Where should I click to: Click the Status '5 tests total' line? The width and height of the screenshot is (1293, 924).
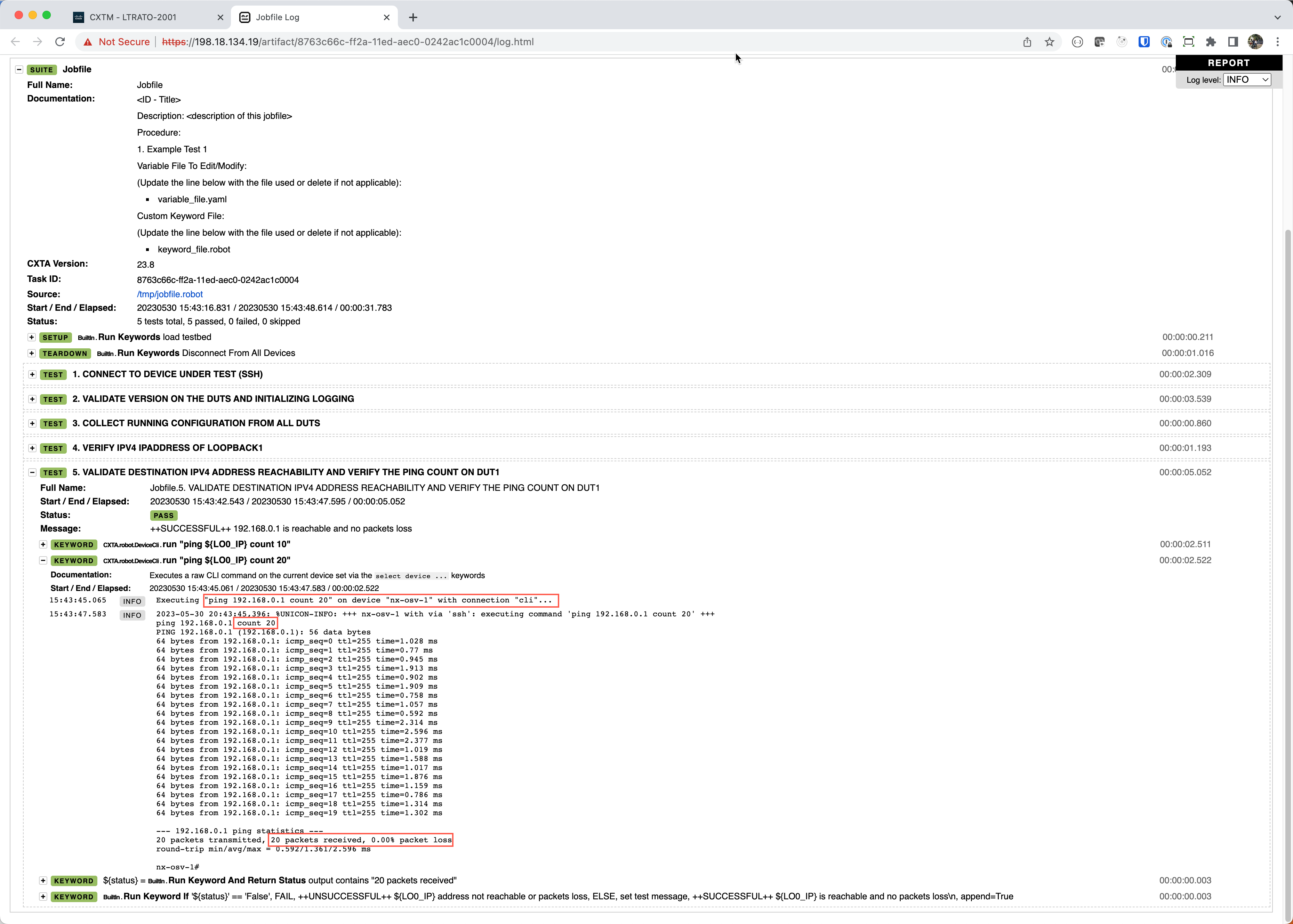tap(218, 322)
